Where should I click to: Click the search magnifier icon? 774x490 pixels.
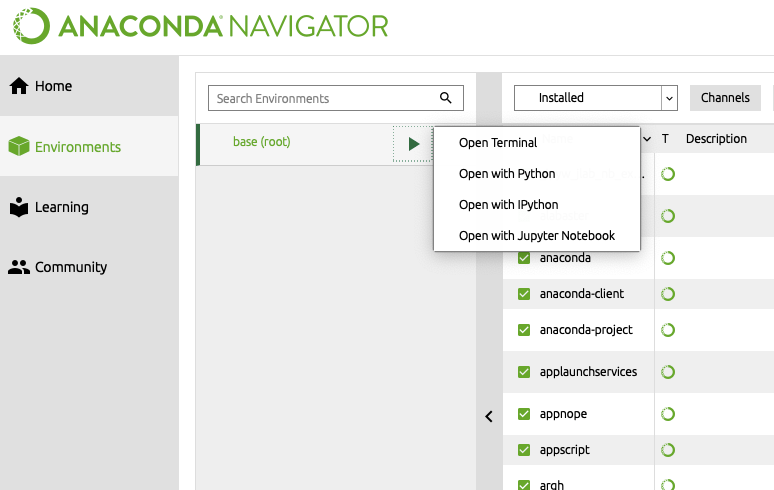pos(446,98)
